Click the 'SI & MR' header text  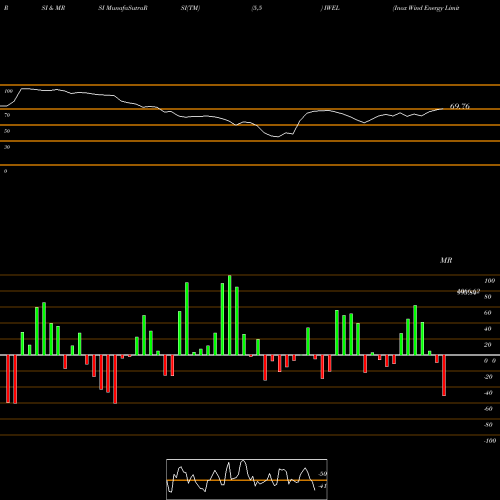click(x=53, y=8)
